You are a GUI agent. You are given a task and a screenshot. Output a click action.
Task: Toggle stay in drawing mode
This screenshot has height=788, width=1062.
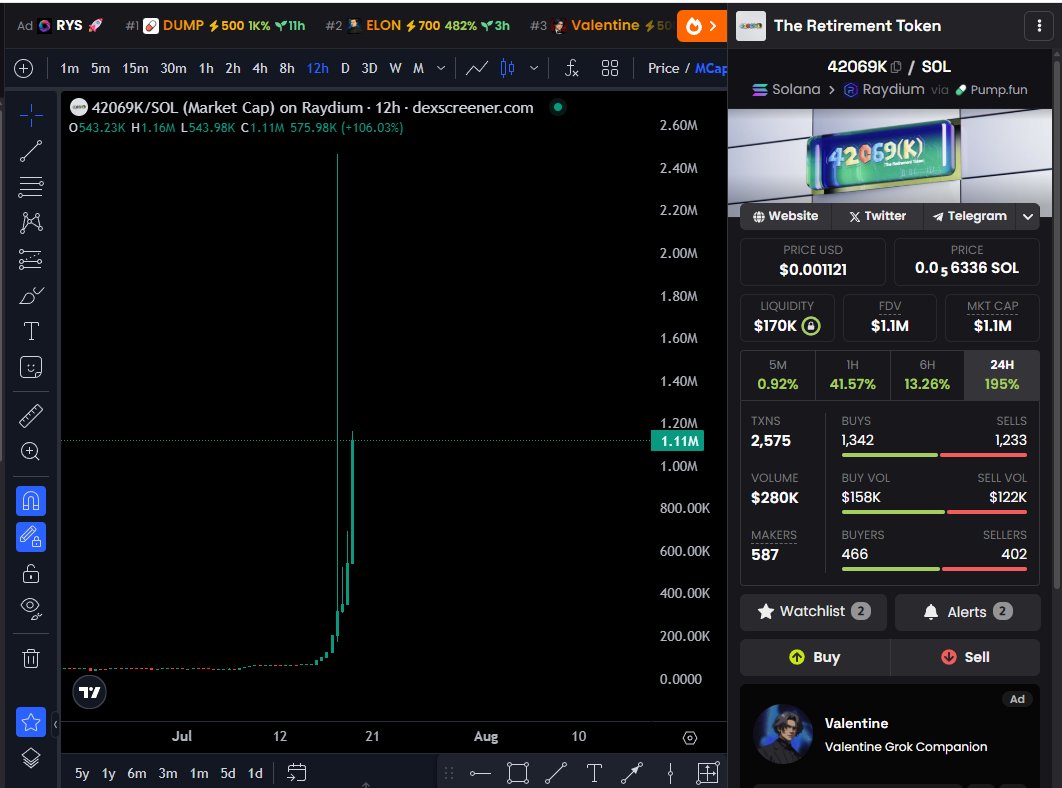click(30, 537)
